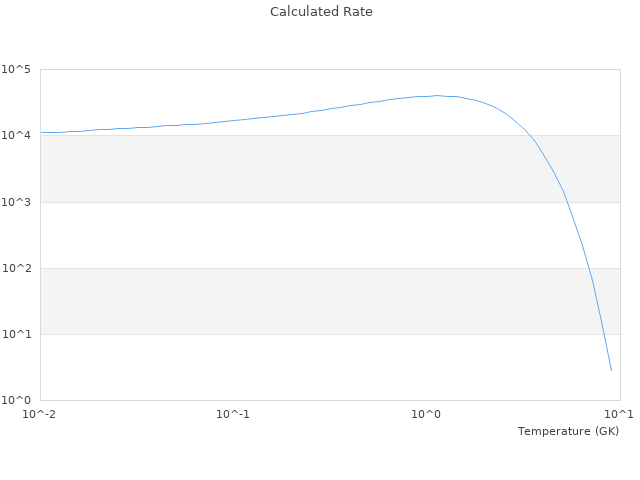Select the 10^1 label on the x-axis
The height and width of the screenshot is (480, 640).
(619, 414)
